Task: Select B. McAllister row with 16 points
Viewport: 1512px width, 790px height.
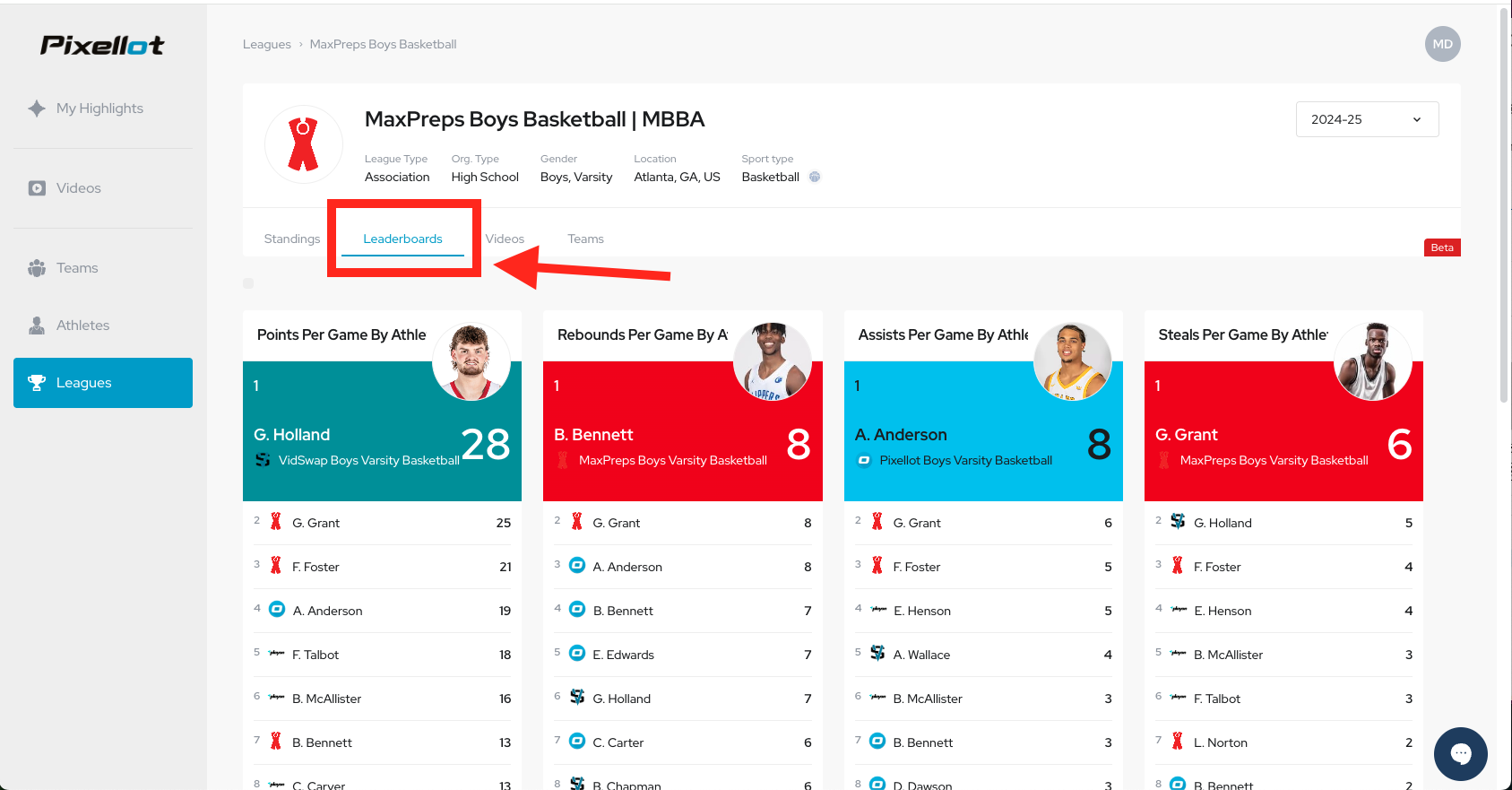Action: pos(383,699)
